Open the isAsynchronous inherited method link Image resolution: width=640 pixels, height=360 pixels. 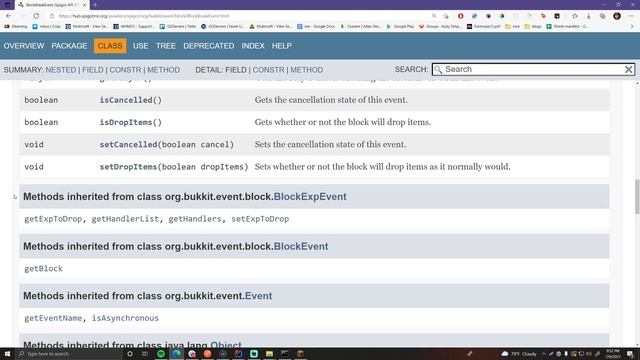coord(125,318)
